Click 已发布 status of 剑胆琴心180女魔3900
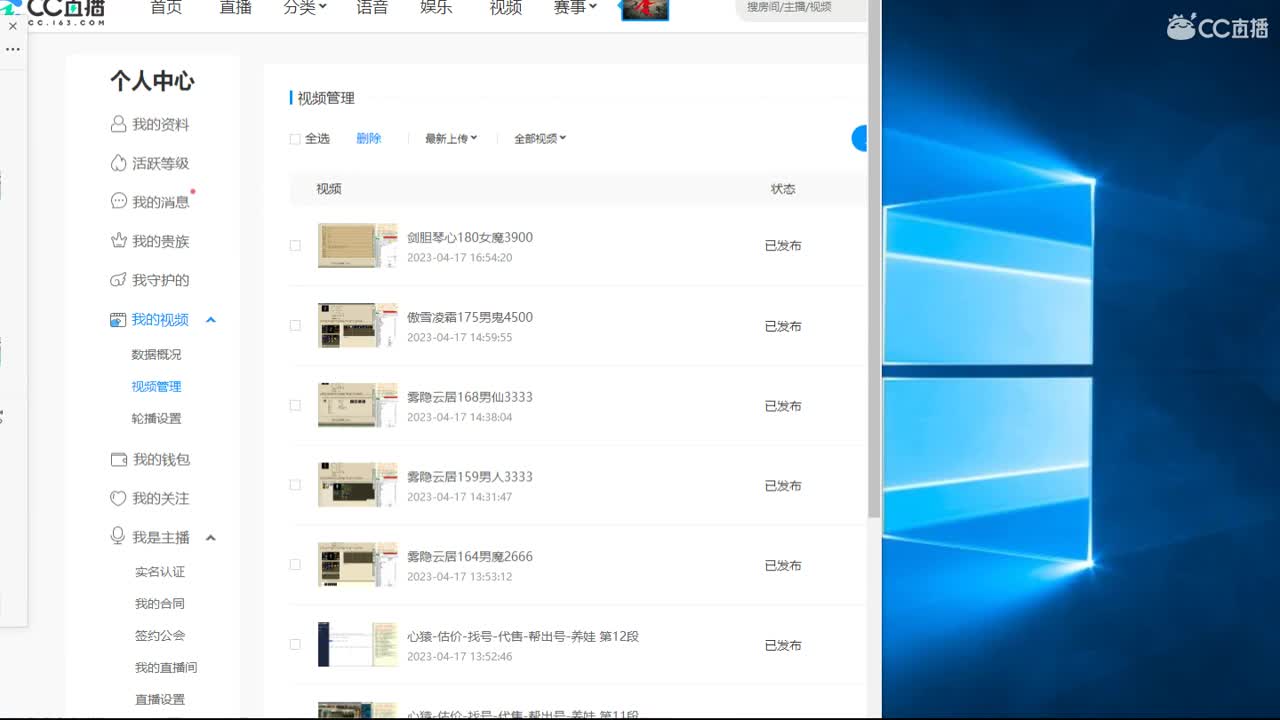 783,246
